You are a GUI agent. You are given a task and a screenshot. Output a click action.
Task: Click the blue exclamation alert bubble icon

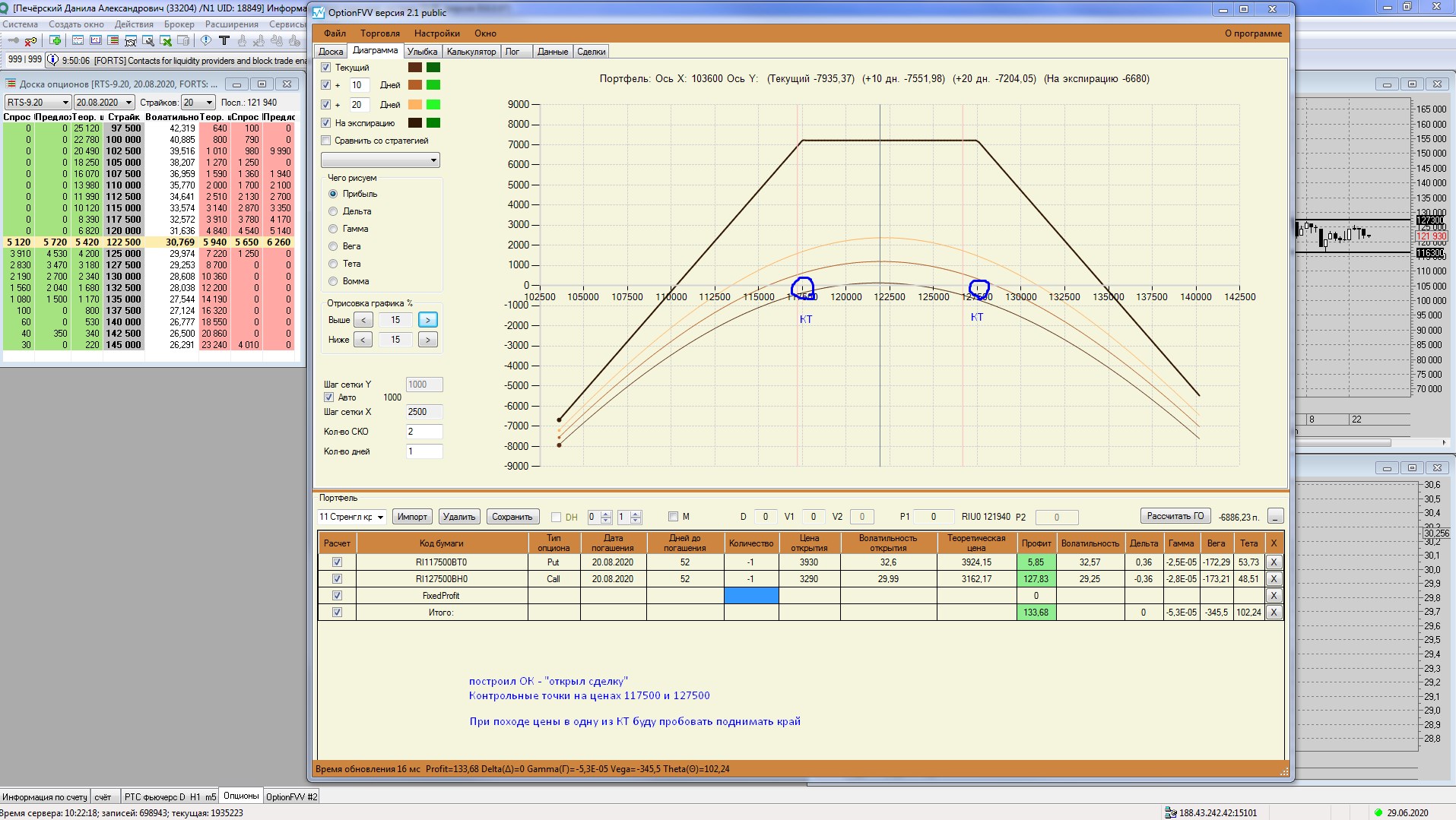[206, 40]
